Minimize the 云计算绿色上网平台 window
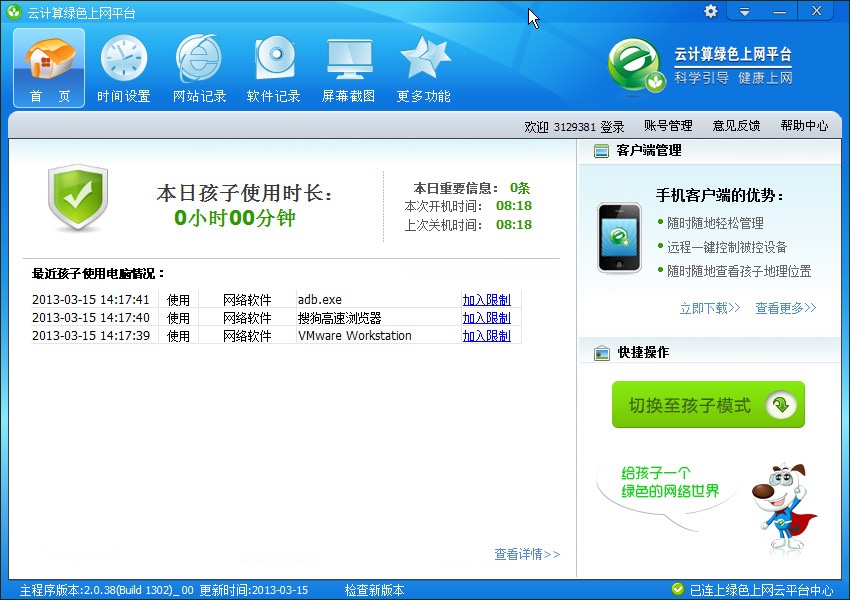This screenshot has height=600, width=850. 780,11
